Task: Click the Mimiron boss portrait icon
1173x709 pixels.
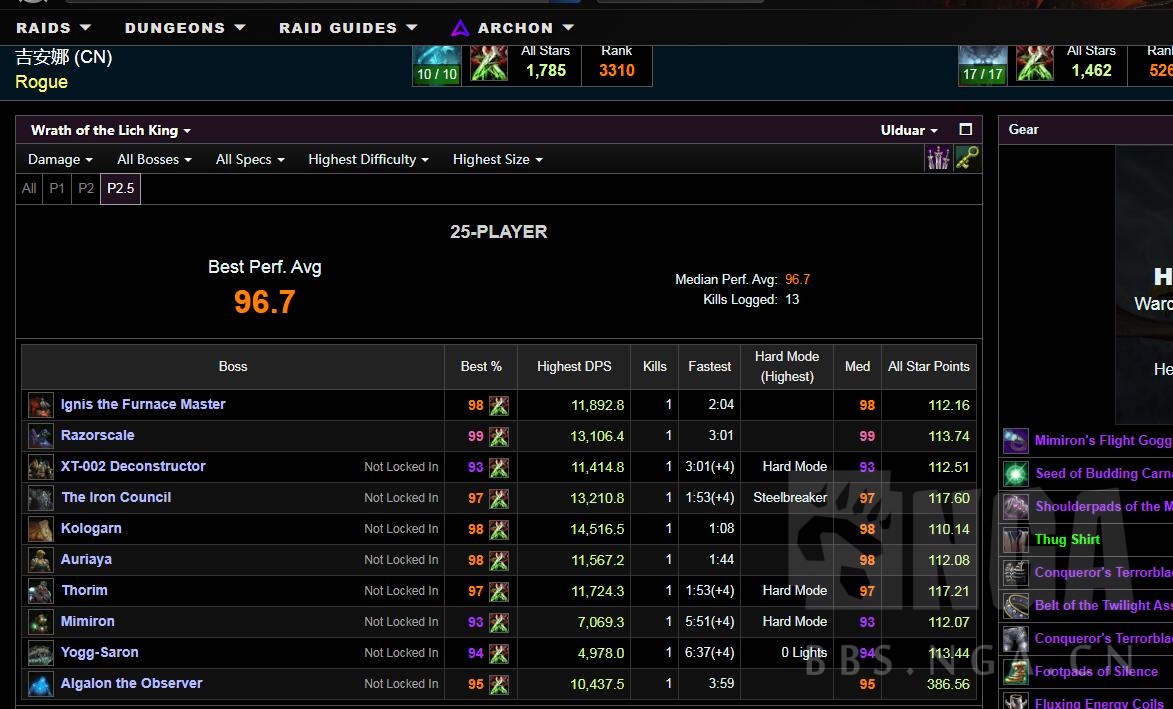Action: pyautogui.click(x=40, y=622)
